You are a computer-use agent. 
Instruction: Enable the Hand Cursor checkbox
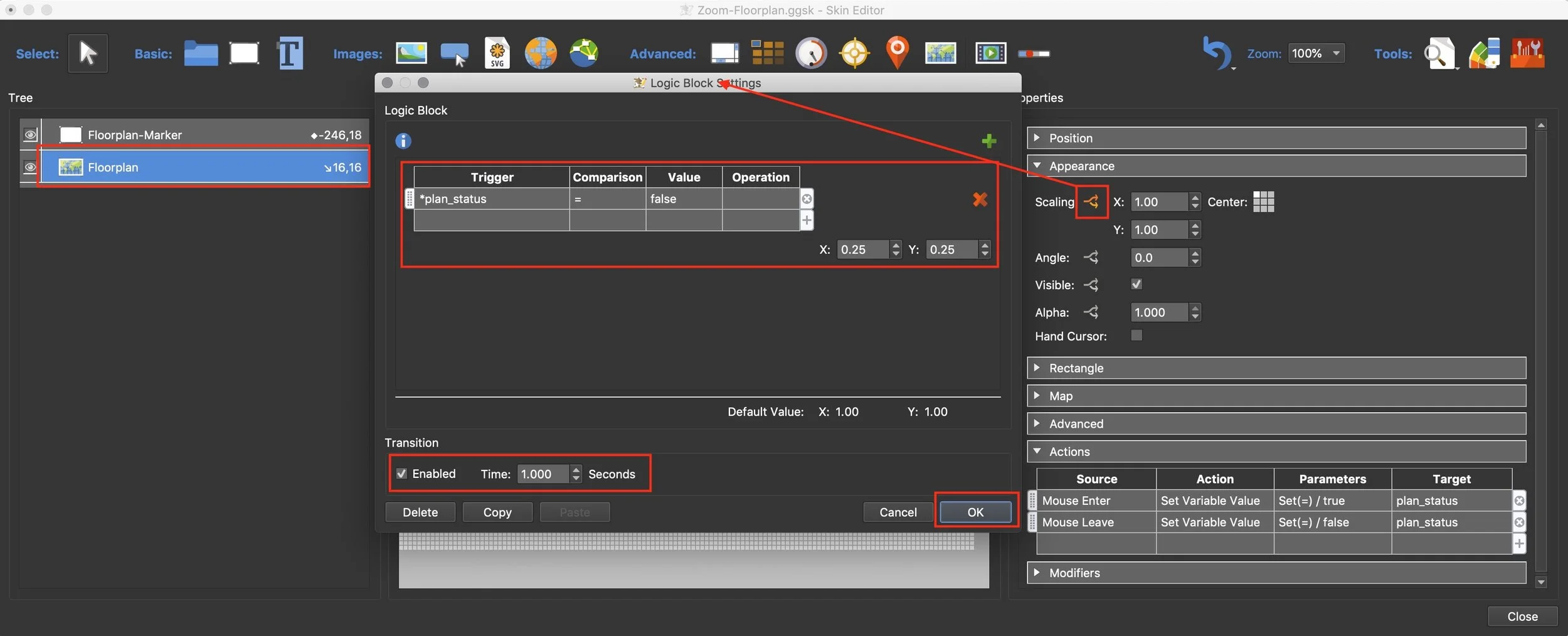pyautogui.click(x=1136, y=336)
